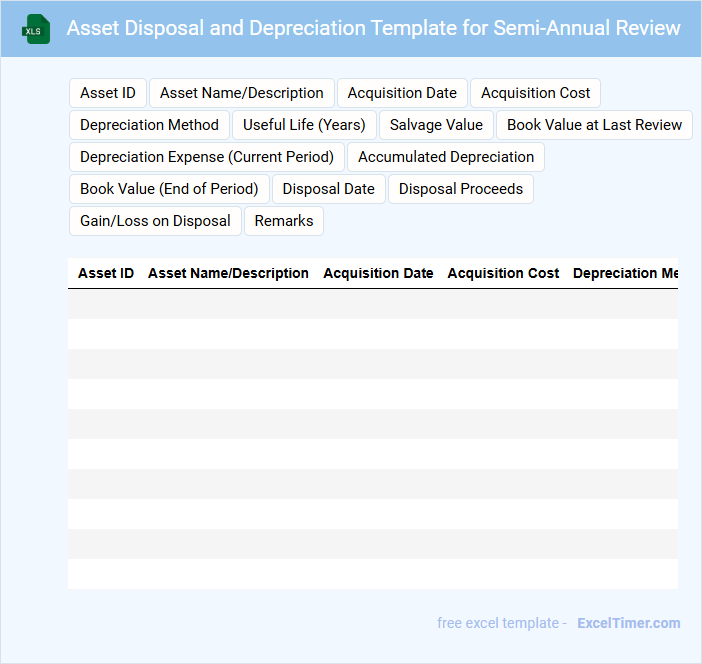The height and width of the screenshot is (664, 702).
Task: Click the Disposal Proceeds tag
Action: 461,189
